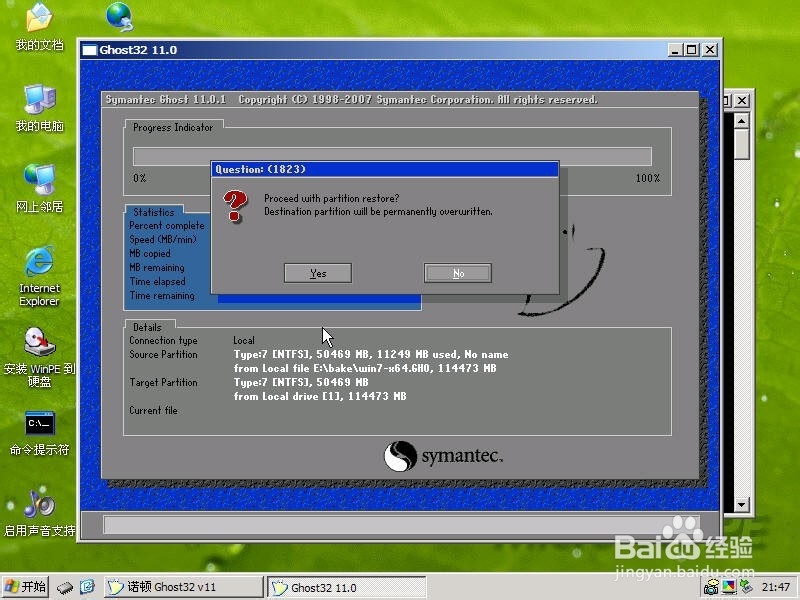
Task: Click 'Percent complete' in Statistics
Action: coord(167,225)
